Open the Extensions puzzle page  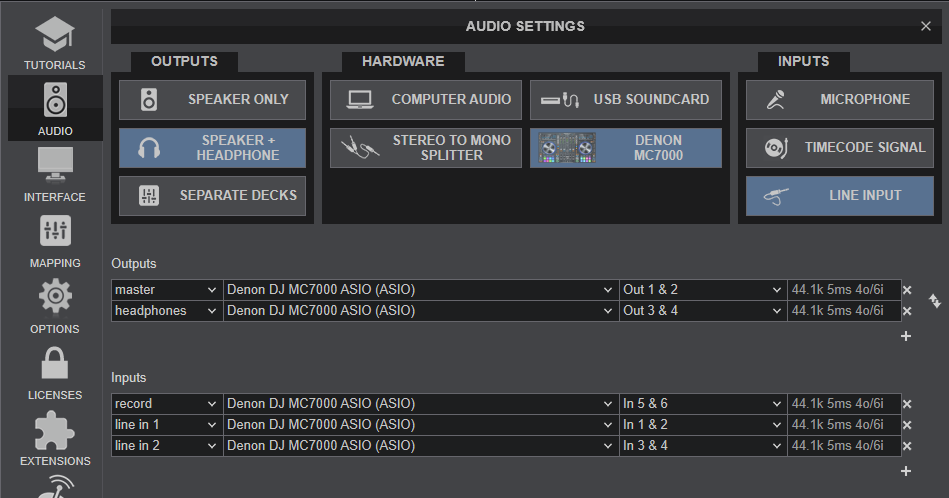tap(55, 438)
